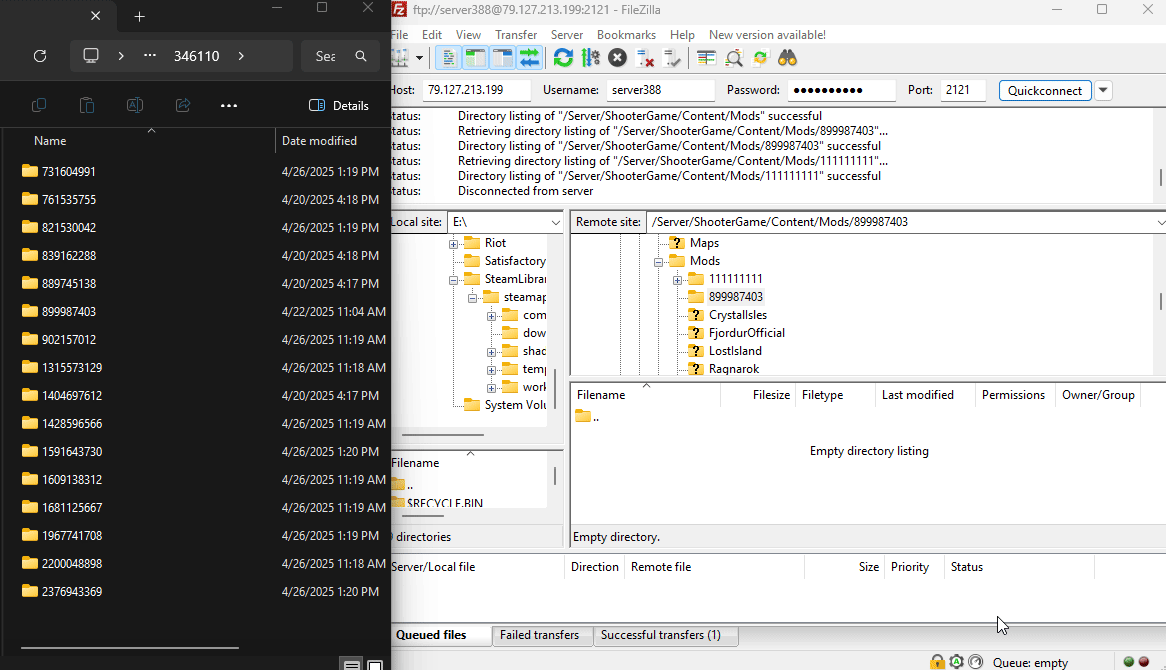Select the FjordurOfficial remote folder
1166x670 pixels.
(x=747, y=332)
